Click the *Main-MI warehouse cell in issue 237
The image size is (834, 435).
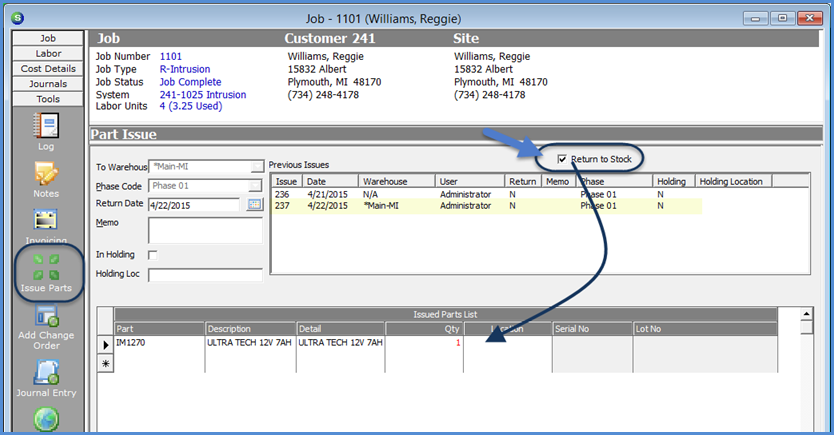[380, 206]
